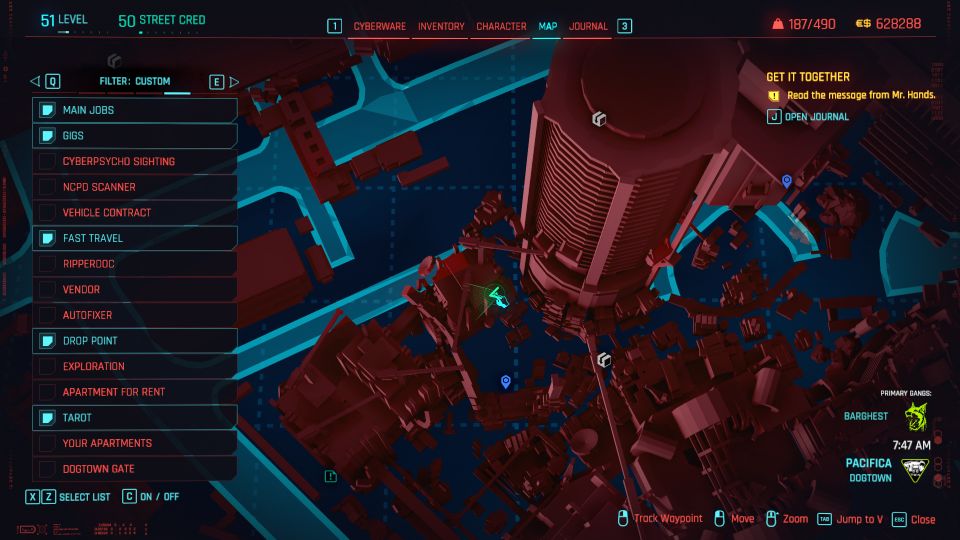Image resolution: width=960 pixels, height=540 pixels.
Task: Switch to next filter with right arrow
Action: (x=234, y=81)
